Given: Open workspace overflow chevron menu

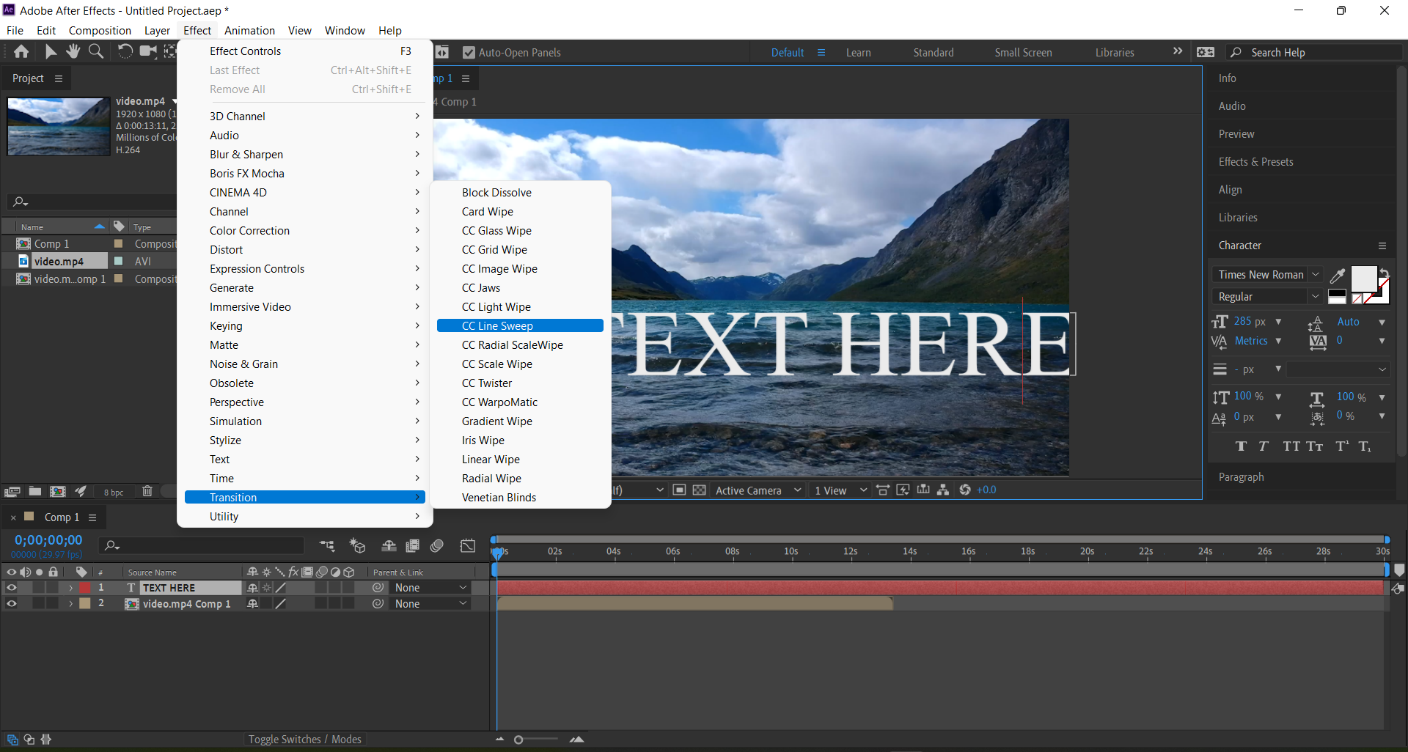Looking at the screenshot, I should 1177,52.
